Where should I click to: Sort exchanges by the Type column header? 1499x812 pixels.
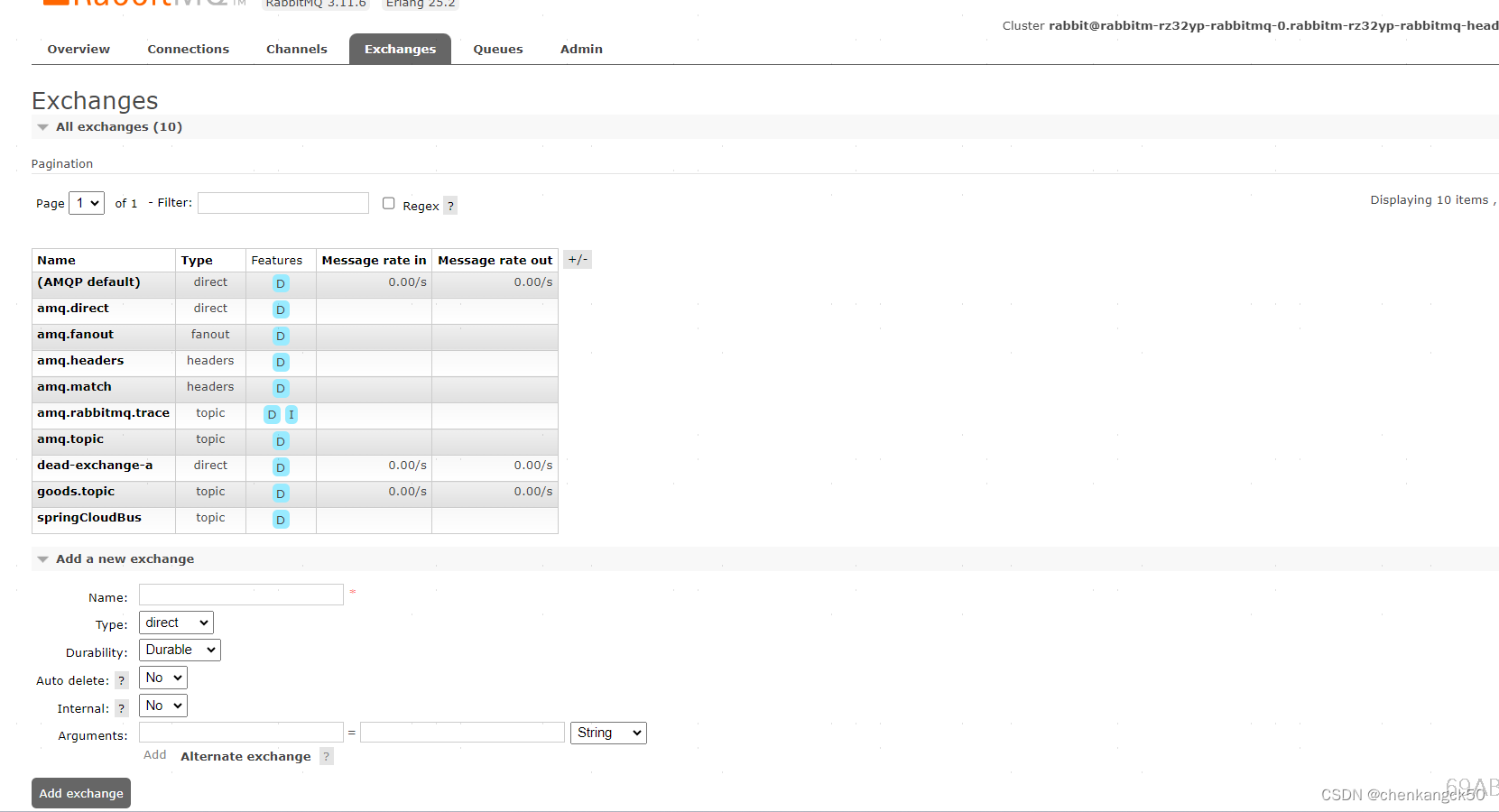pyautogui.click(x=197, y=260)
